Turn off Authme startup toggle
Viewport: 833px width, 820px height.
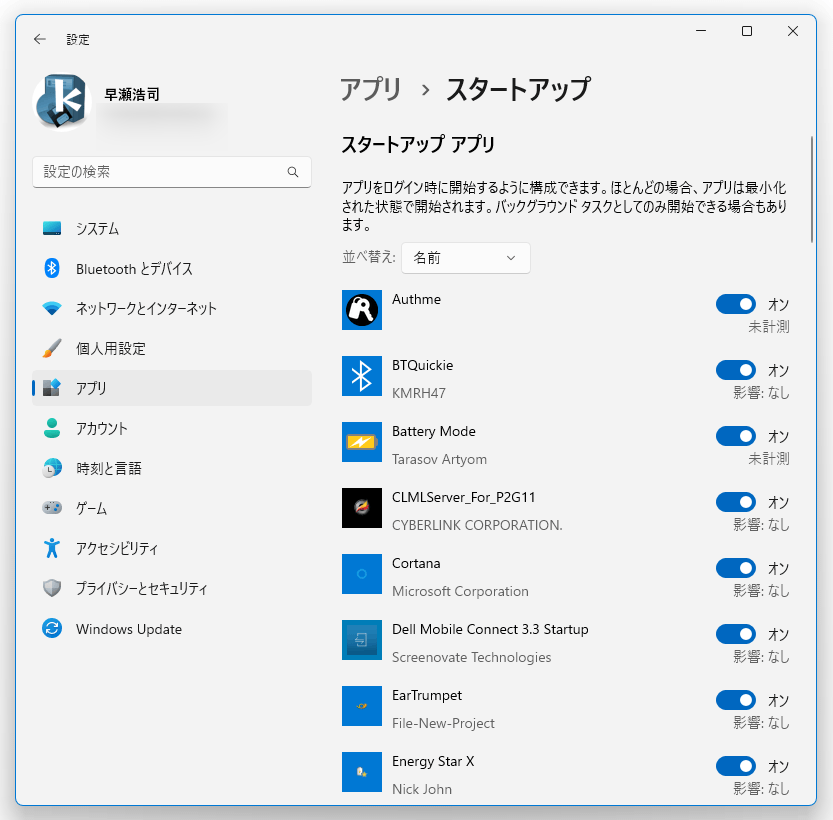[736, 304]
